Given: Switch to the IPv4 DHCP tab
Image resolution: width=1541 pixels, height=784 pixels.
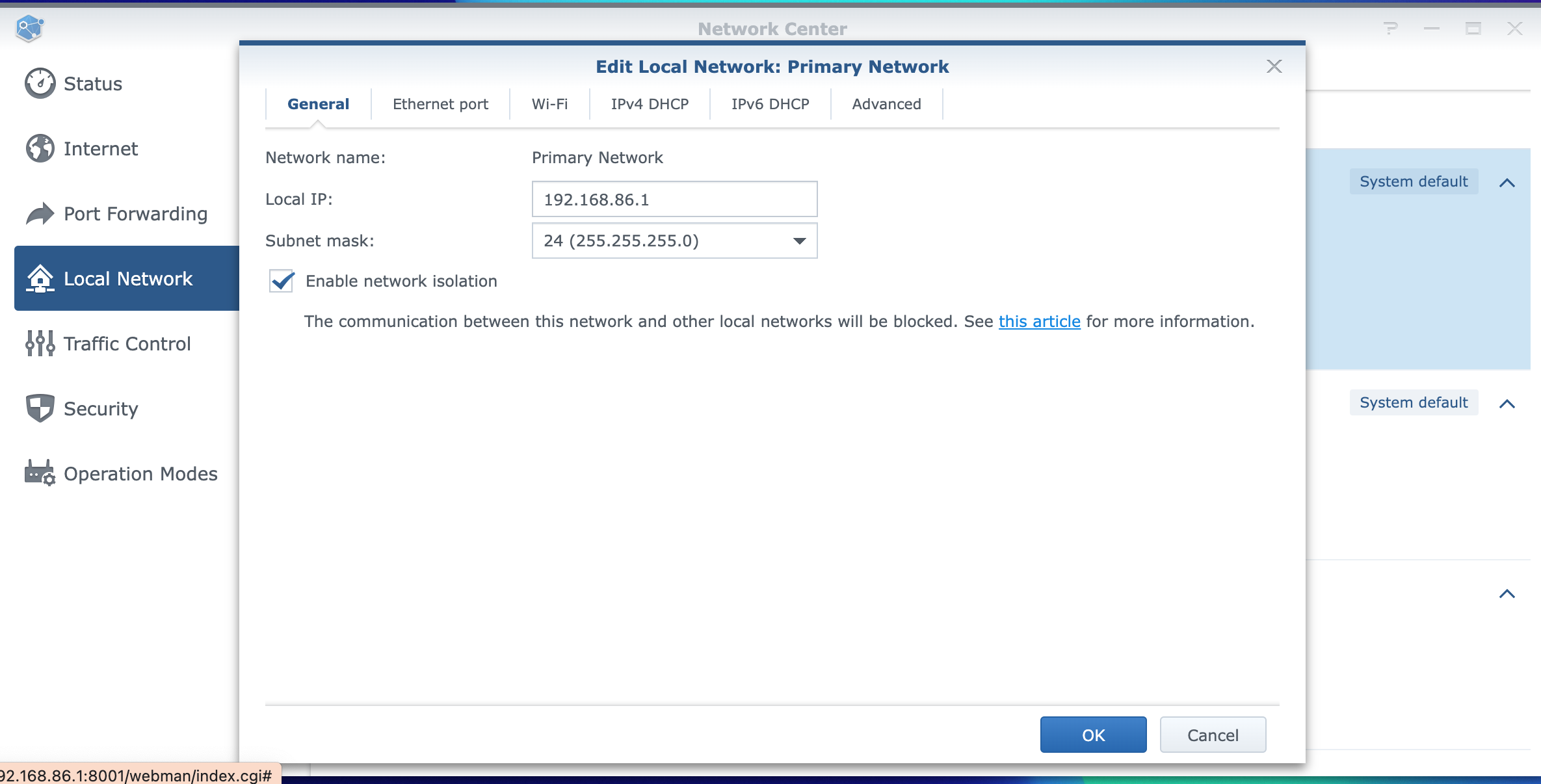Looking at the screenshot, I should pos(649,104).
